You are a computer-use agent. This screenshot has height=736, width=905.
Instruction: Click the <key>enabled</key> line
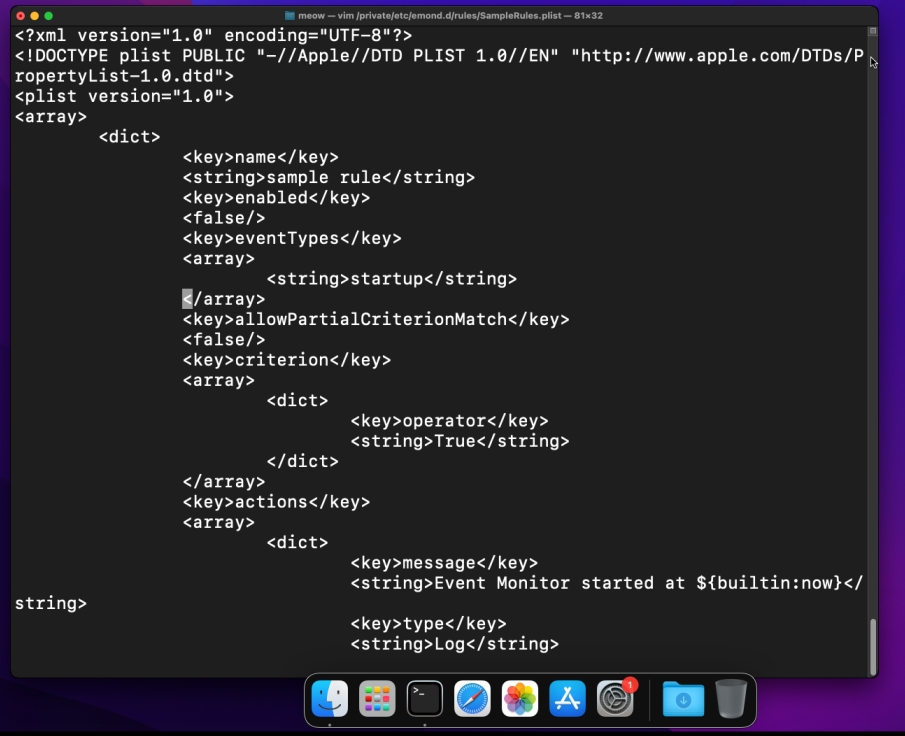click(x=276, y=197)
